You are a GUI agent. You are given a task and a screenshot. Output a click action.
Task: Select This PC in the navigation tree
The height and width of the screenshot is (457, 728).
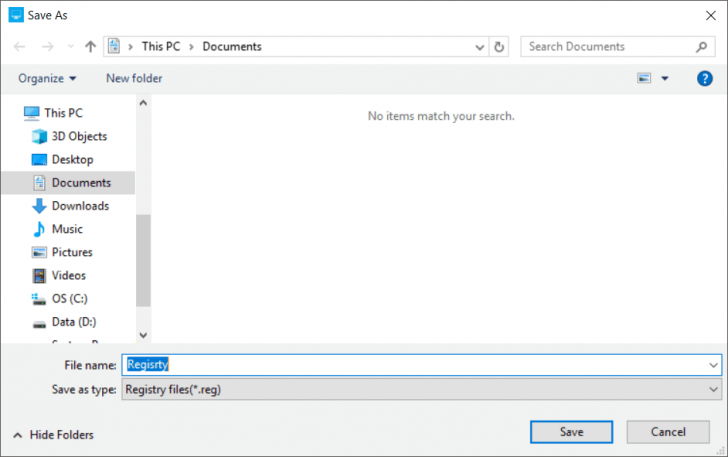[x=64, y=113]
